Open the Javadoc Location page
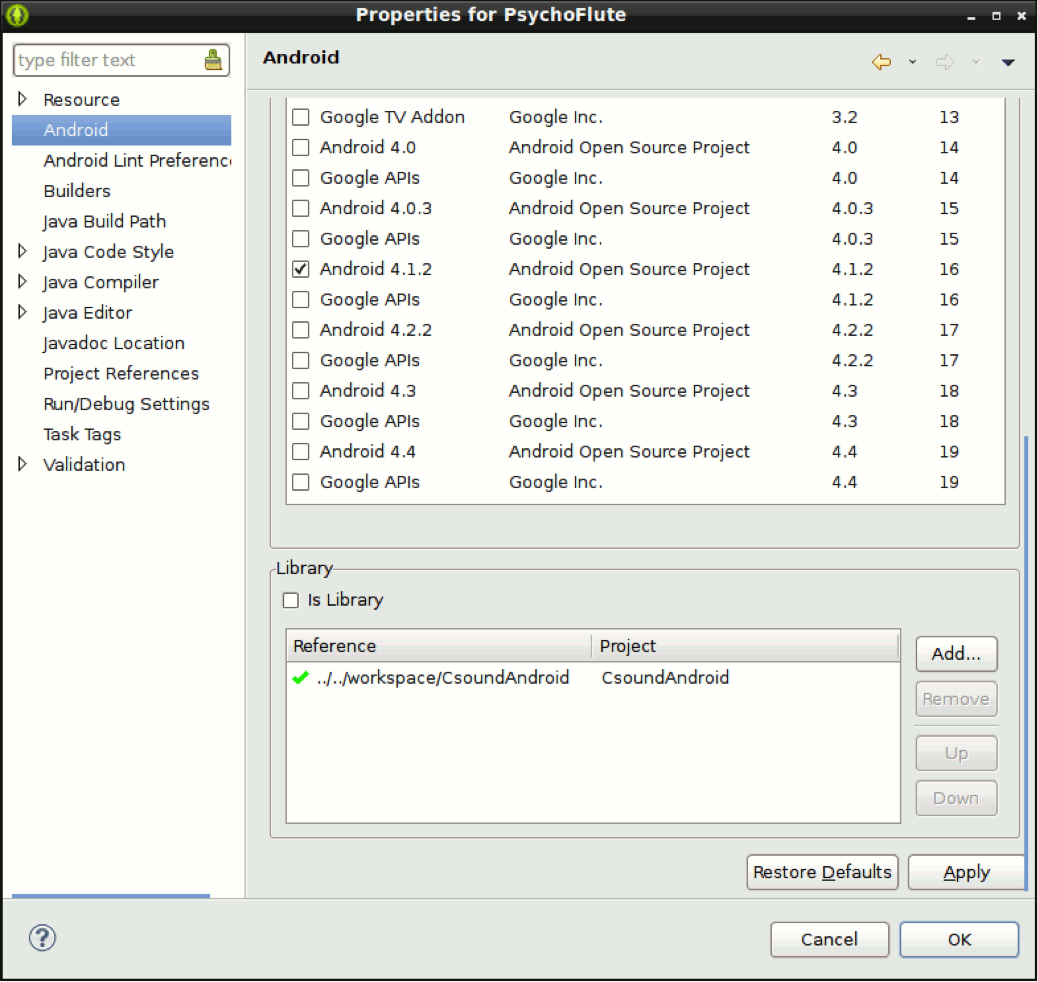 114,343
